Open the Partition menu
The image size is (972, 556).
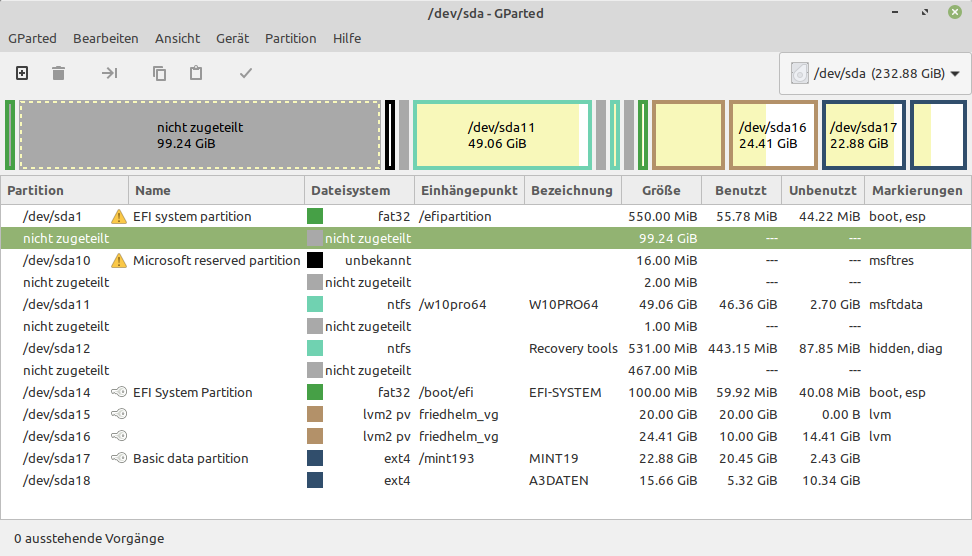click(291, 38)
